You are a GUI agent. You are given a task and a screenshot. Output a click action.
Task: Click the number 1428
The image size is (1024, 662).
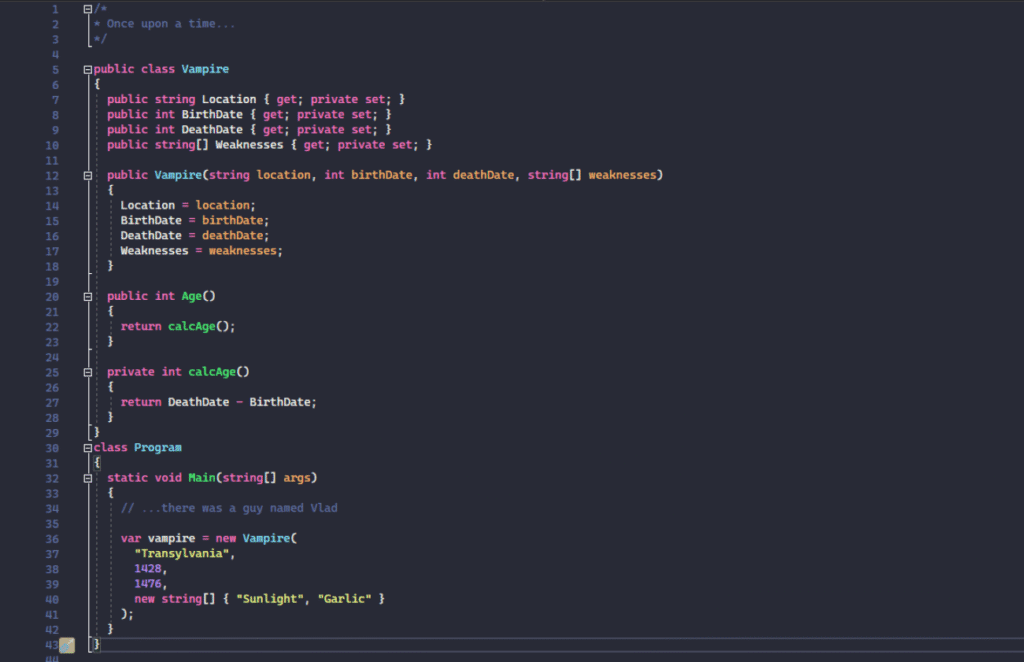tap(148, 569)
